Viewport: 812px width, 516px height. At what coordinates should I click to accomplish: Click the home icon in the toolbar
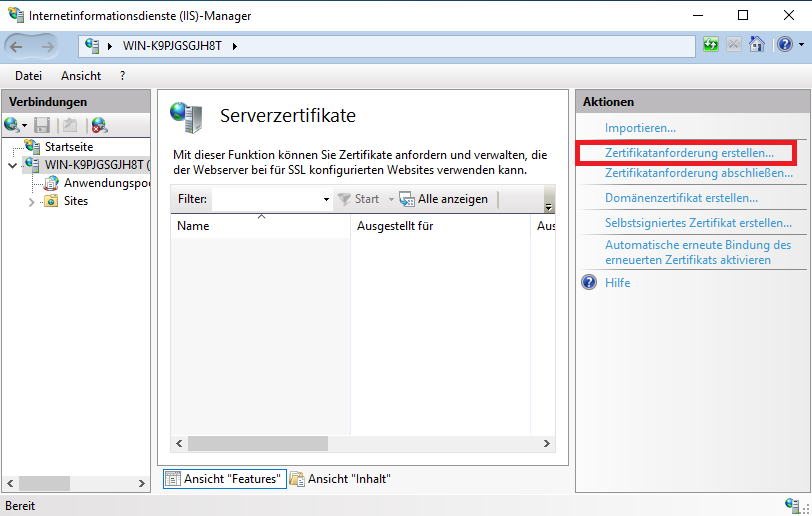coord(757,45)
